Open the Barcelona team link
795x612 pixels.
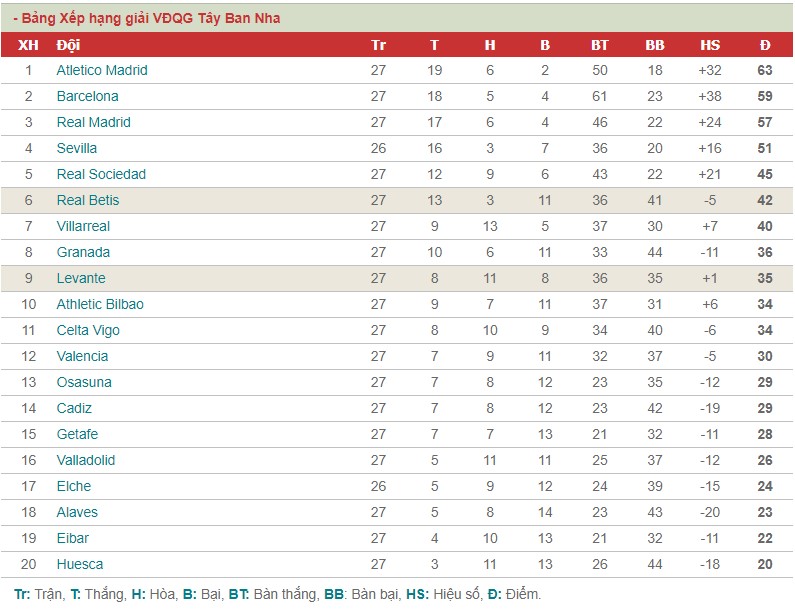point(87,96)
